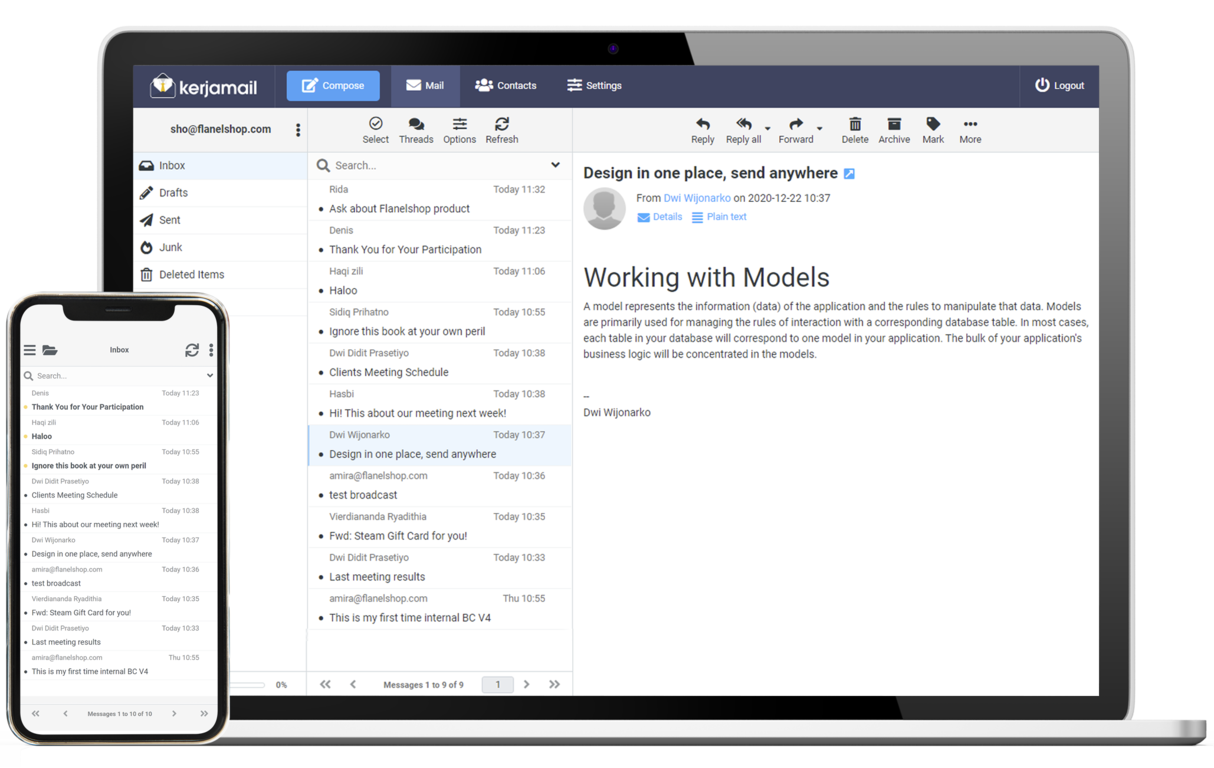Reply to the open message
This screenshot has height=768, width=1214.
coord(703,131)
